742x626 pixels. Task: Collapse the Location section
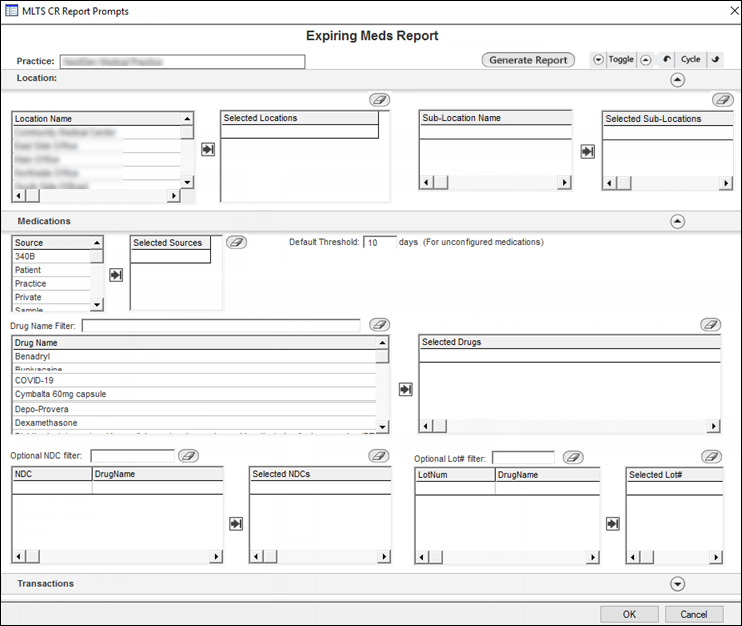[678, 80]
